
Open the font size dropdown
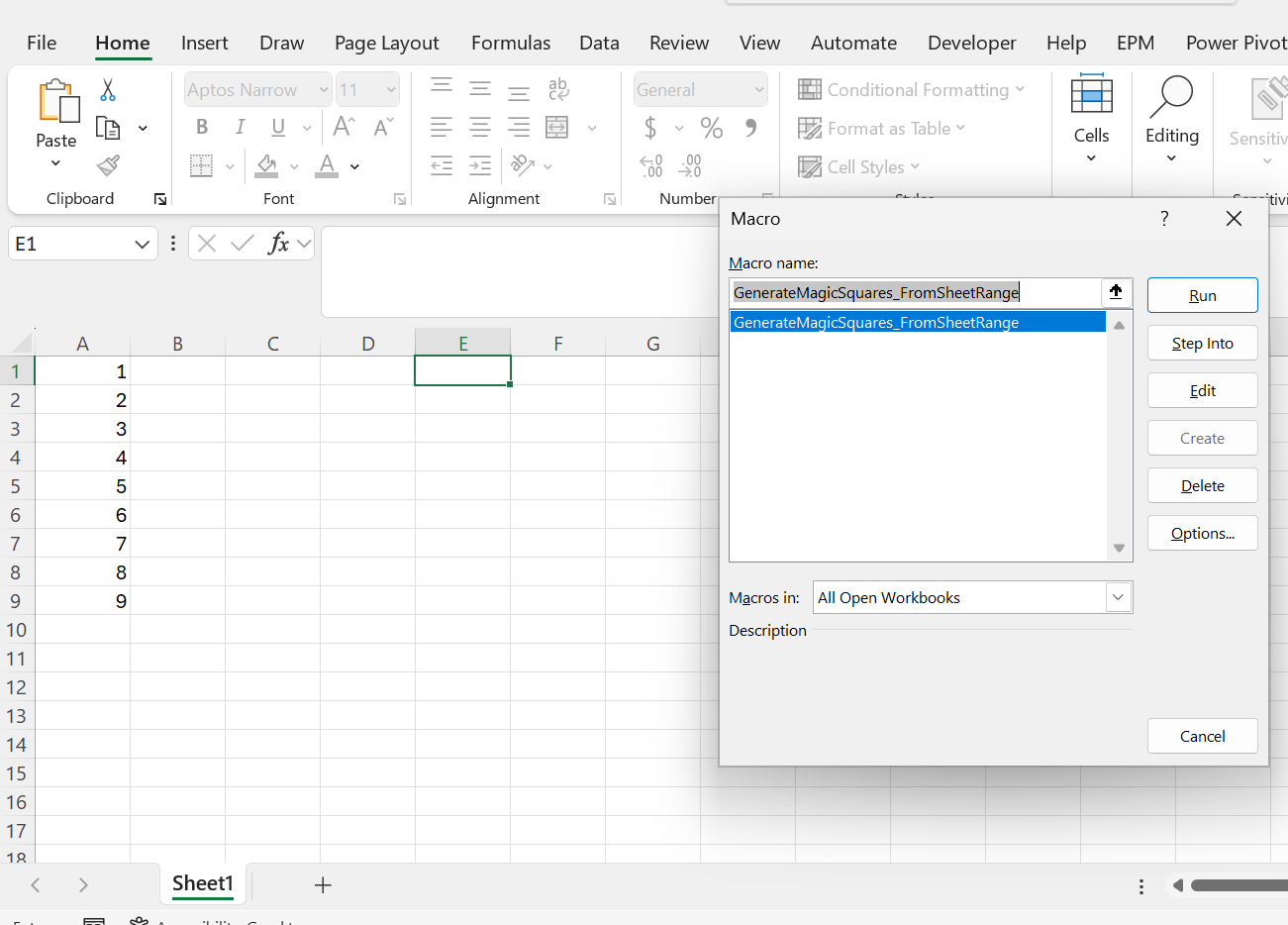(x=391, y=90)
